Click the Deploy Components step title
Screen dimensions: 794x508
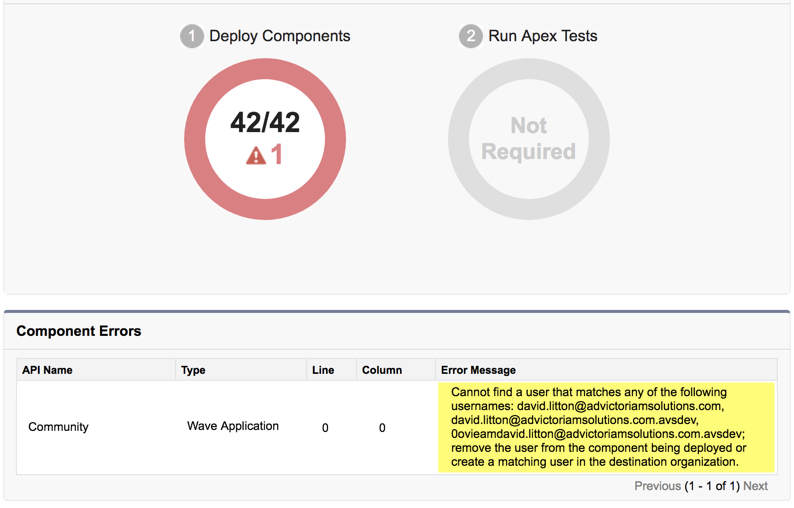pyautogui.click(x=279, y=36)
